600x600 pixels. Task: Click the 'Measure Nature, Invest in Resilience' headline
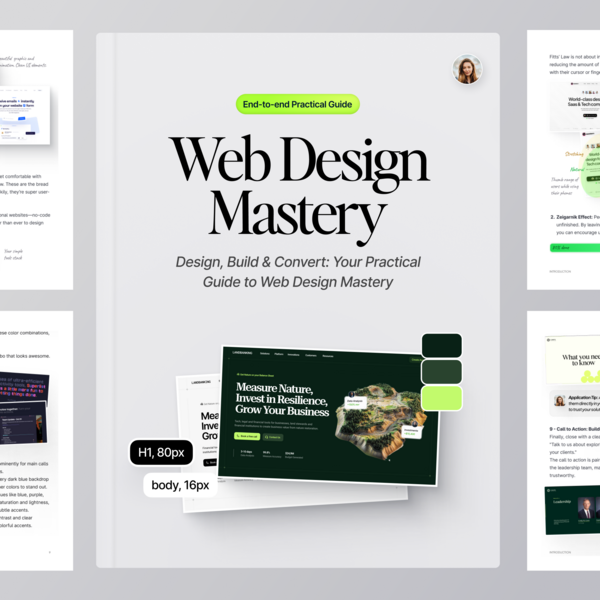[282, 399]
